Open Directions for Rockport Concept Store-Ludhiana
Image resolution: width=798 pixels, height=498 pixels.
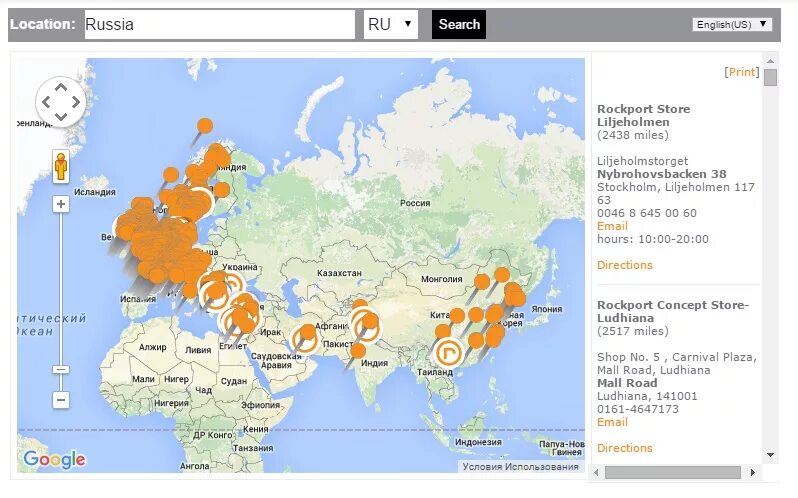click(624, 448)
